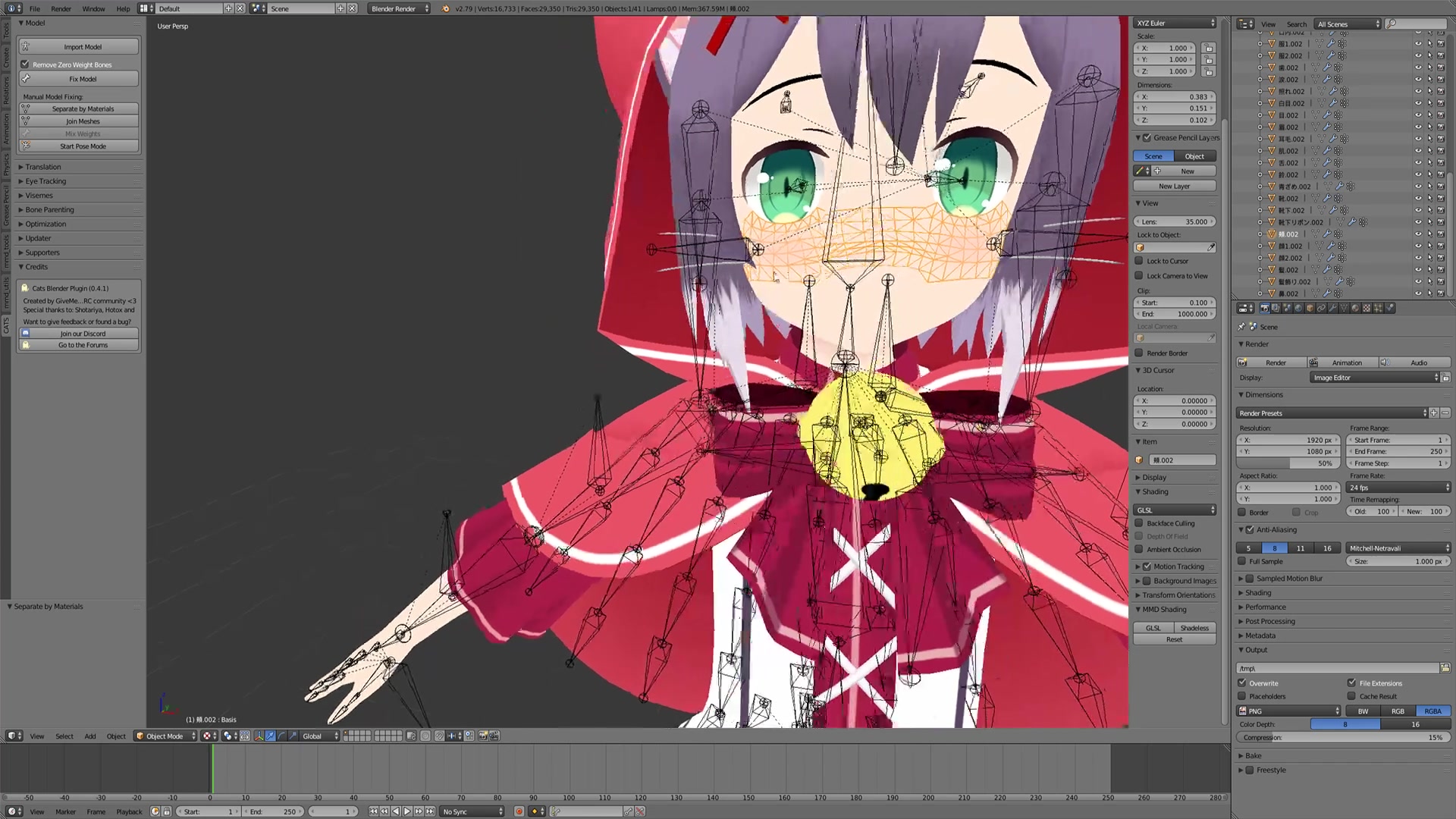Open the Blender Render engine dropdown
Image resolution: width=1456 pixels, height=819 pixels.
tap(399, 8)
